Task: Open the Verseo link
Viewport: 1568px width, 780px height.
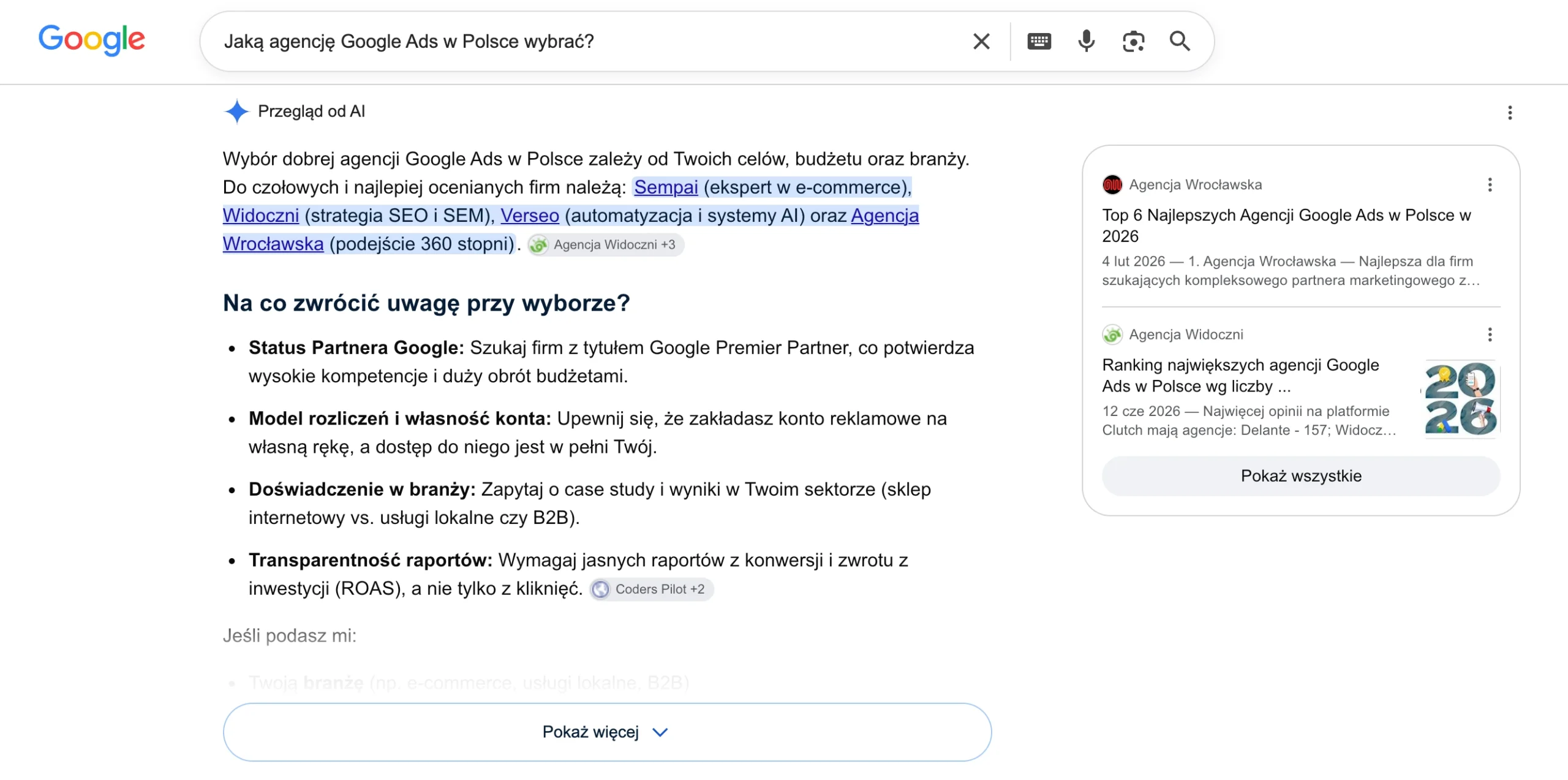Action: coord(530,216)
